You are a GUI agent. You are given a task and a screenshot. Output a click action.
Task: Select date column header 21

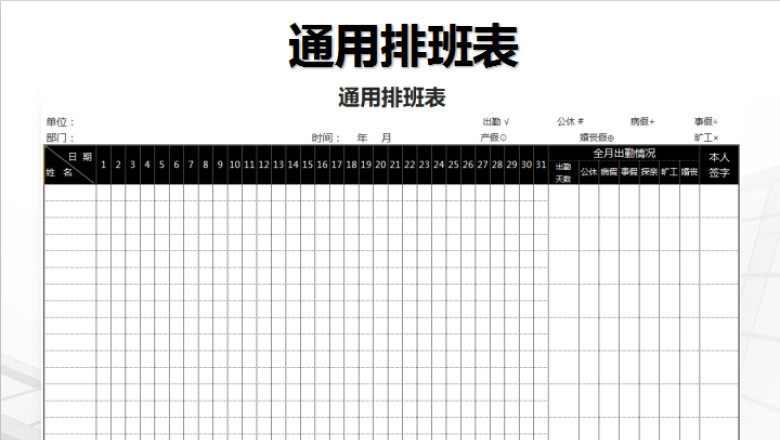tap(395, 165)
